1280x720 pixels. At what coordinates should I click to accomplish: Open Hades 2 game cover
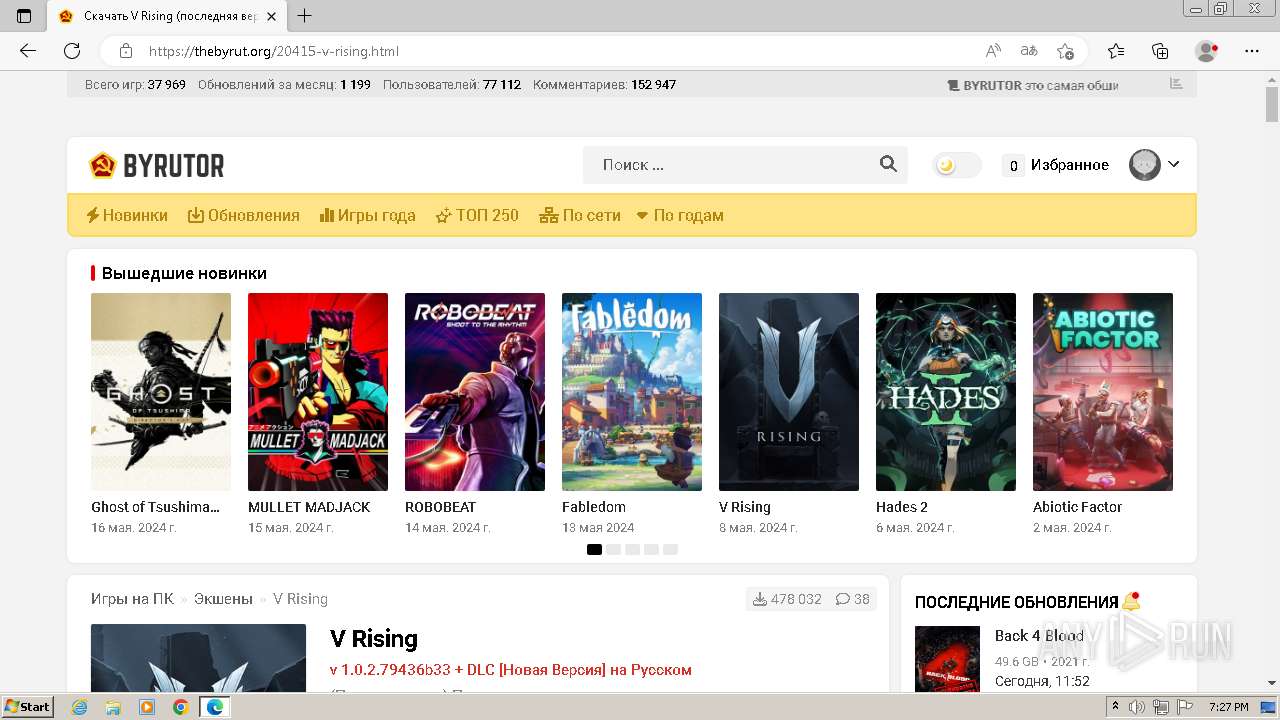click(x=946, y=392)
